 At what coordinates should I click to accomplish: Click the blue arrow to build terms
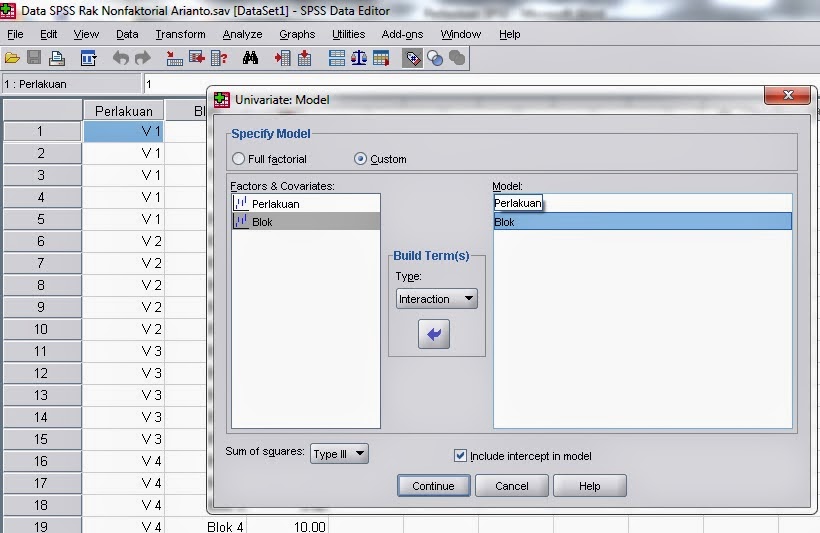coord(434,334)
